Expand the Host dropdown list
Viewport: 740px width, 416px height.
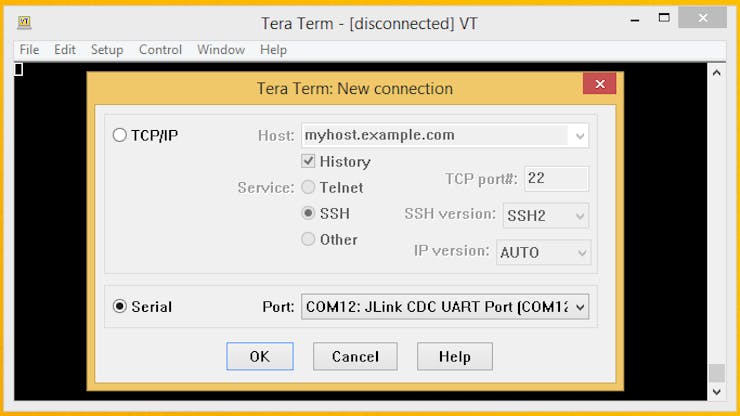click(x=578, y=135)
